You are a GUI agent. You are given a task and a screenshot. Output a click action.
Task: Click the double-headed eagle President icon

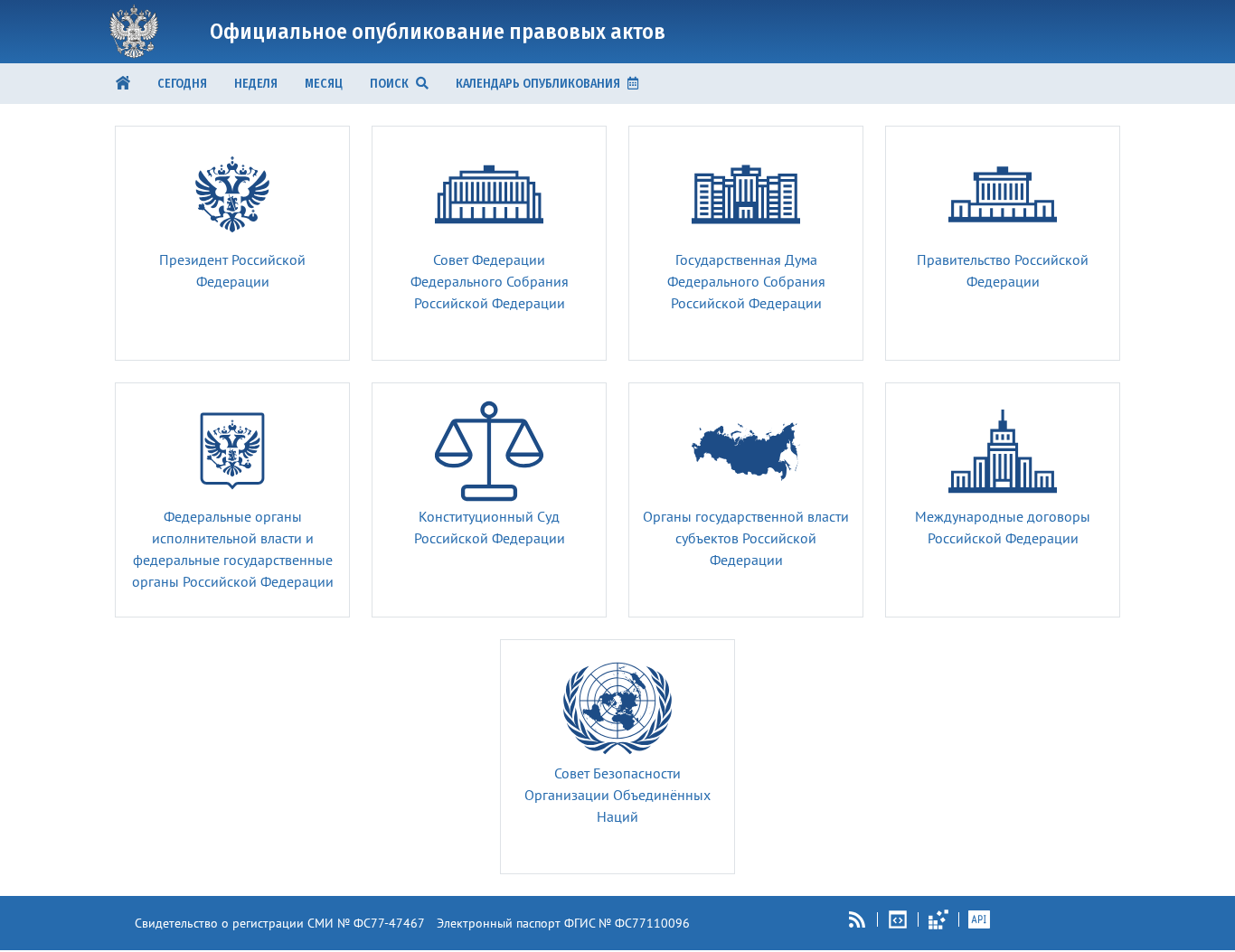[232, 194]
